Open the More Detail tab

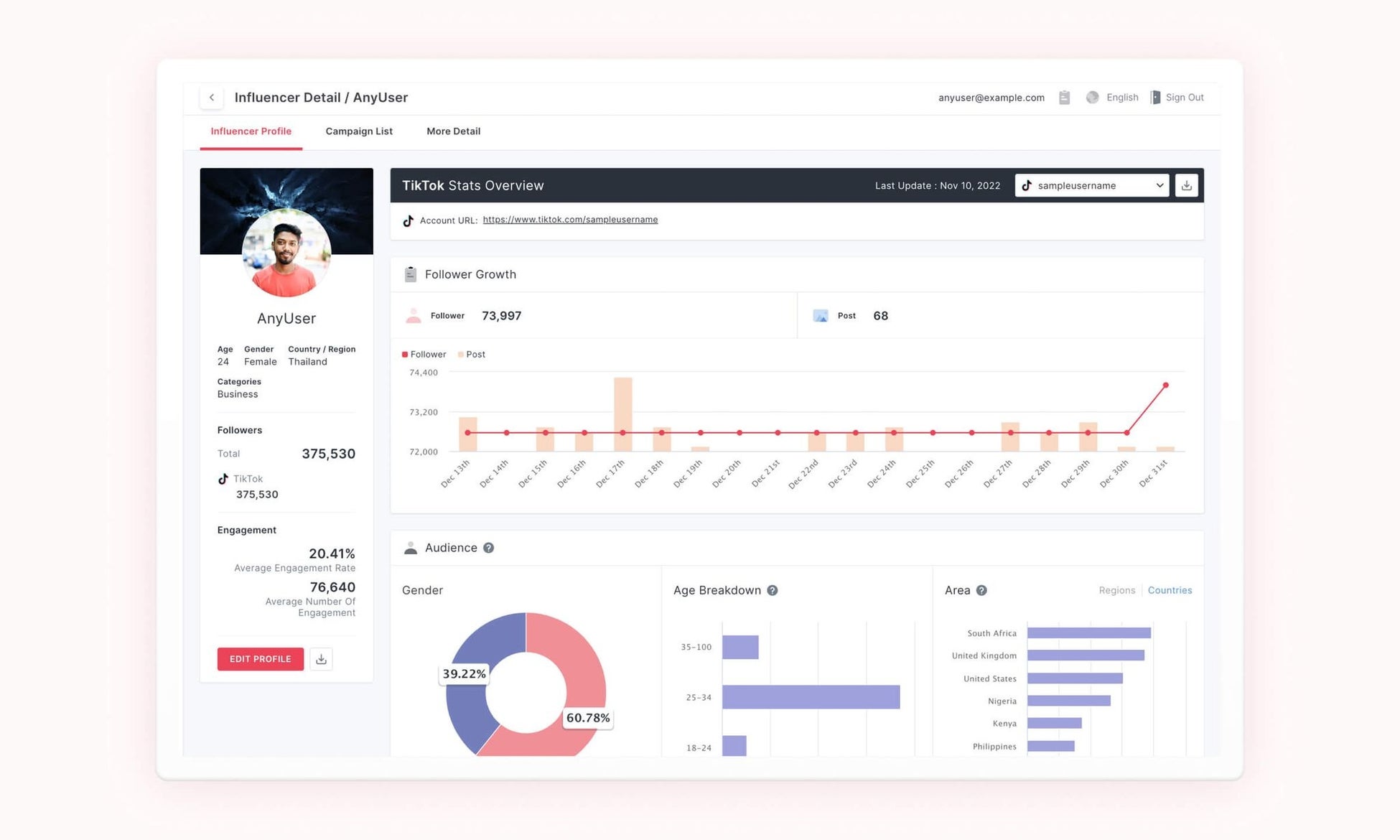[x=453, y=131]
